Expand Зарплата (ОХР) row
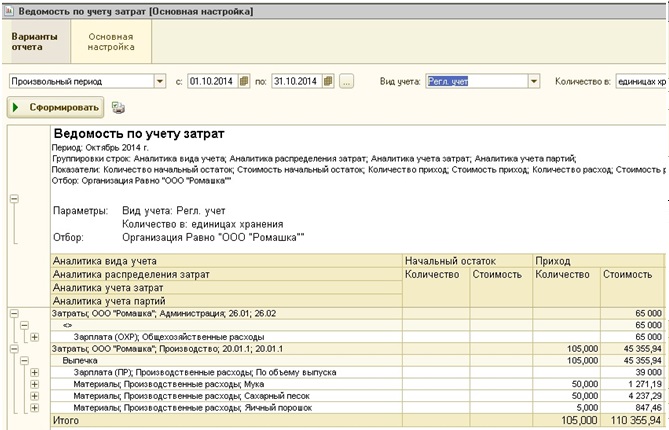The width and height of the screenshot is (669, 430). click(x=35, y=337)
